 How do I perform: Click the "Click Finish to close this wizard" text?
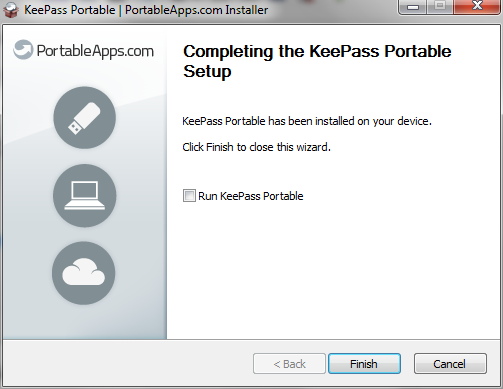tap(256, 147)
